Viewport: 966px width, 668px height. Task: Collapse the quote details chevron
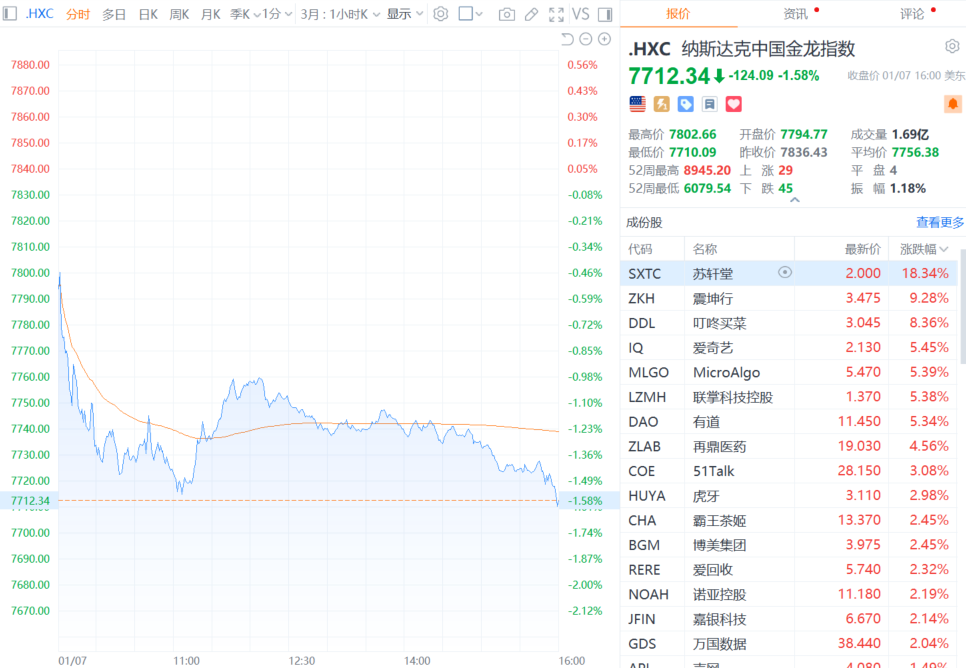click(795, 200)
